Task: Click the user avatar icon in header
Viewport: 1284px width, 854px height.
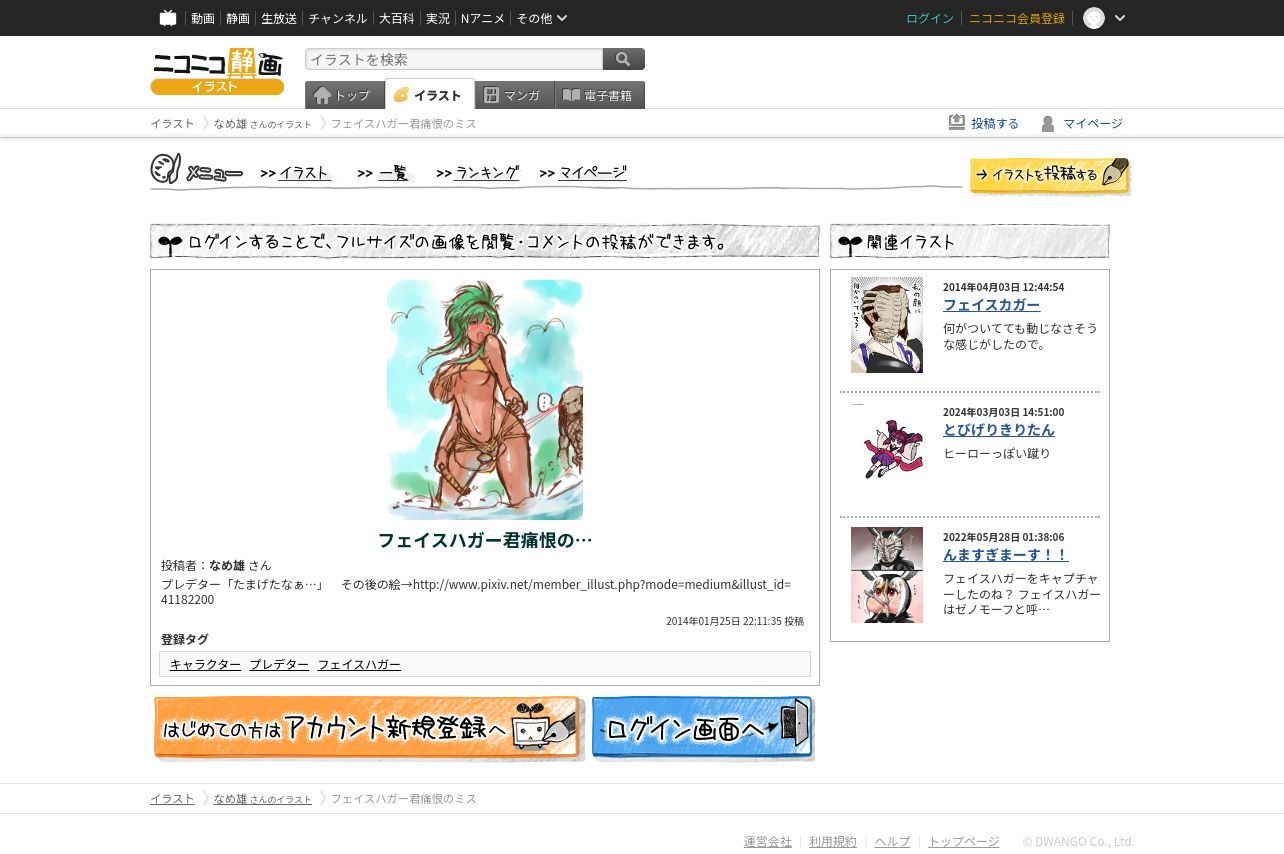Action: click(x=1094, y=18)
